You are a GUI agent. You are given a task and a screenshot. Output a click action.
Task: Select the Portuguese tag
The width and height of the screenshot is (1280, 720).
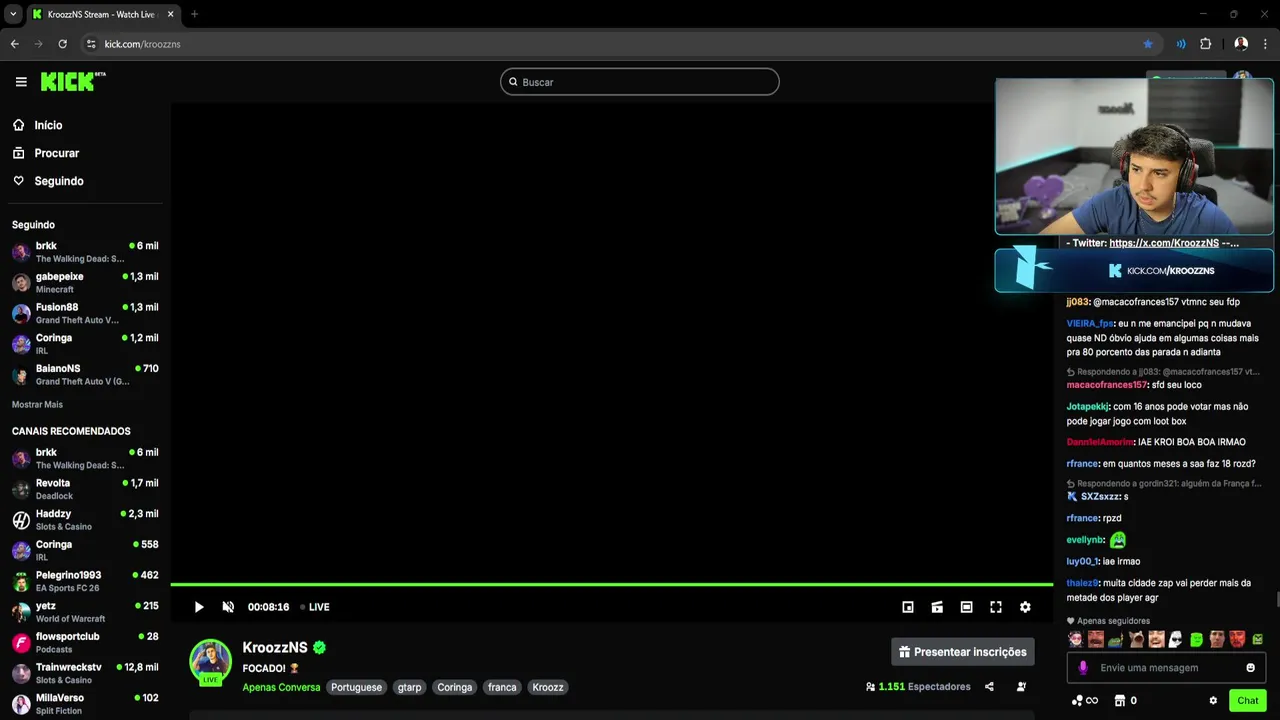pyautogui.click(x=356, y=687)
